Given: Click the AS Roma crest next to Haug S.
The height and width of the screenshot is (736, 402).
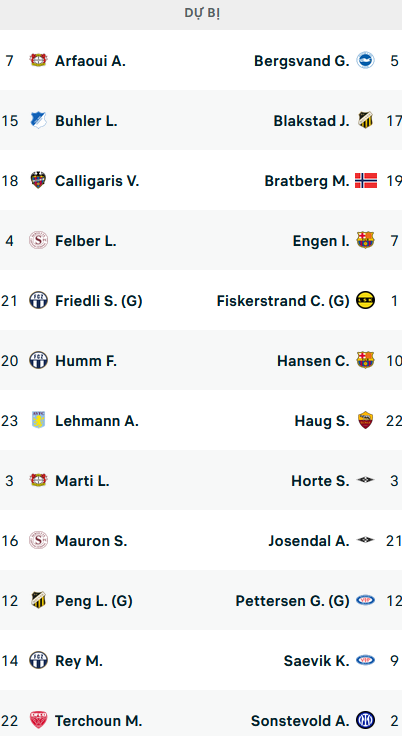Looking at the screenshot, I should [365, 420].
